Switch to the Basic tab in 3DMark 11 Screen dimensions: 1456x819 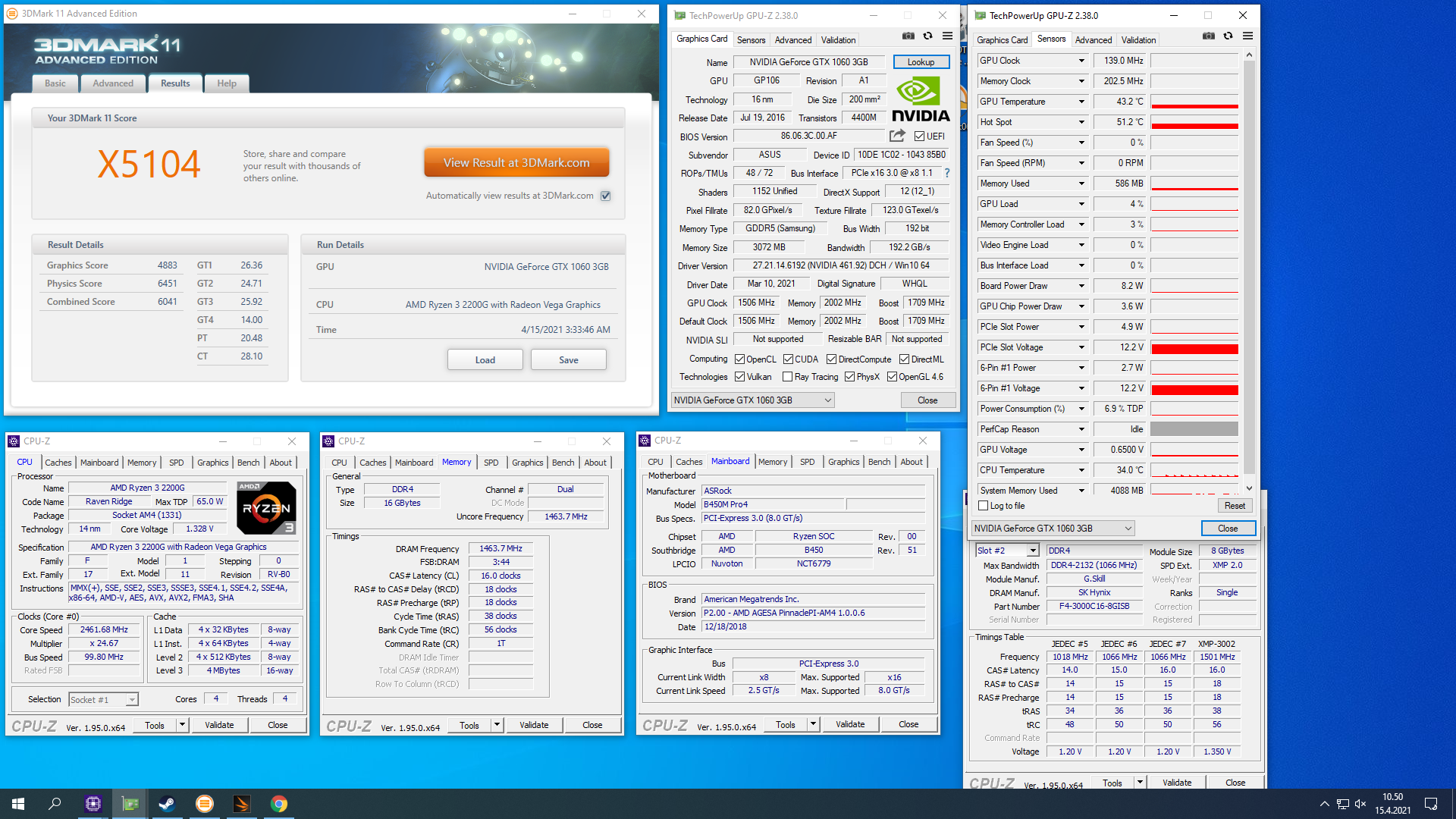coord(55,83)
